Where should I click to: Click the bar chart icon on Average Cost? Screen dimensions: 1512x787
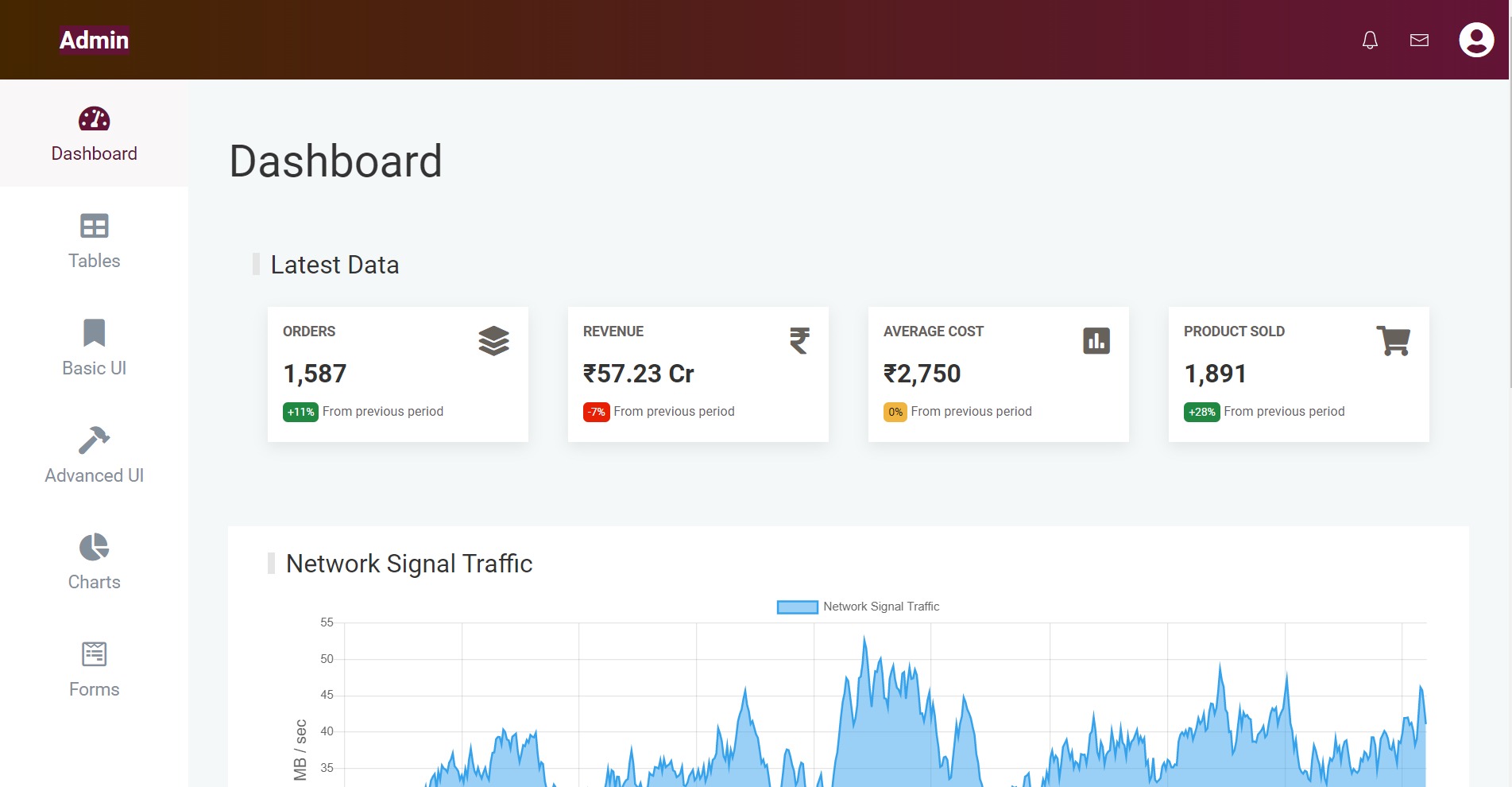pyautogui.click(x=1096, y=341)
